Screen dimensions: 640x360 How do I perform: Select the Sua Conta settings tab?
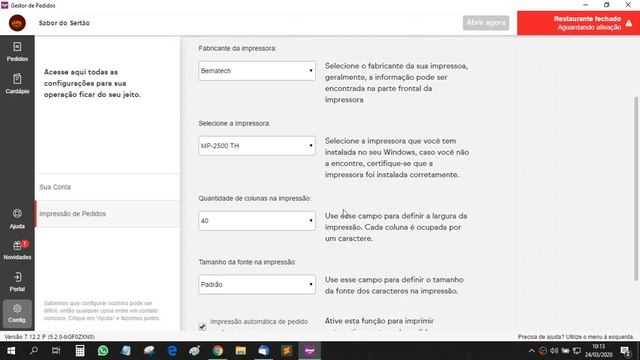click(x=108, y=187)
